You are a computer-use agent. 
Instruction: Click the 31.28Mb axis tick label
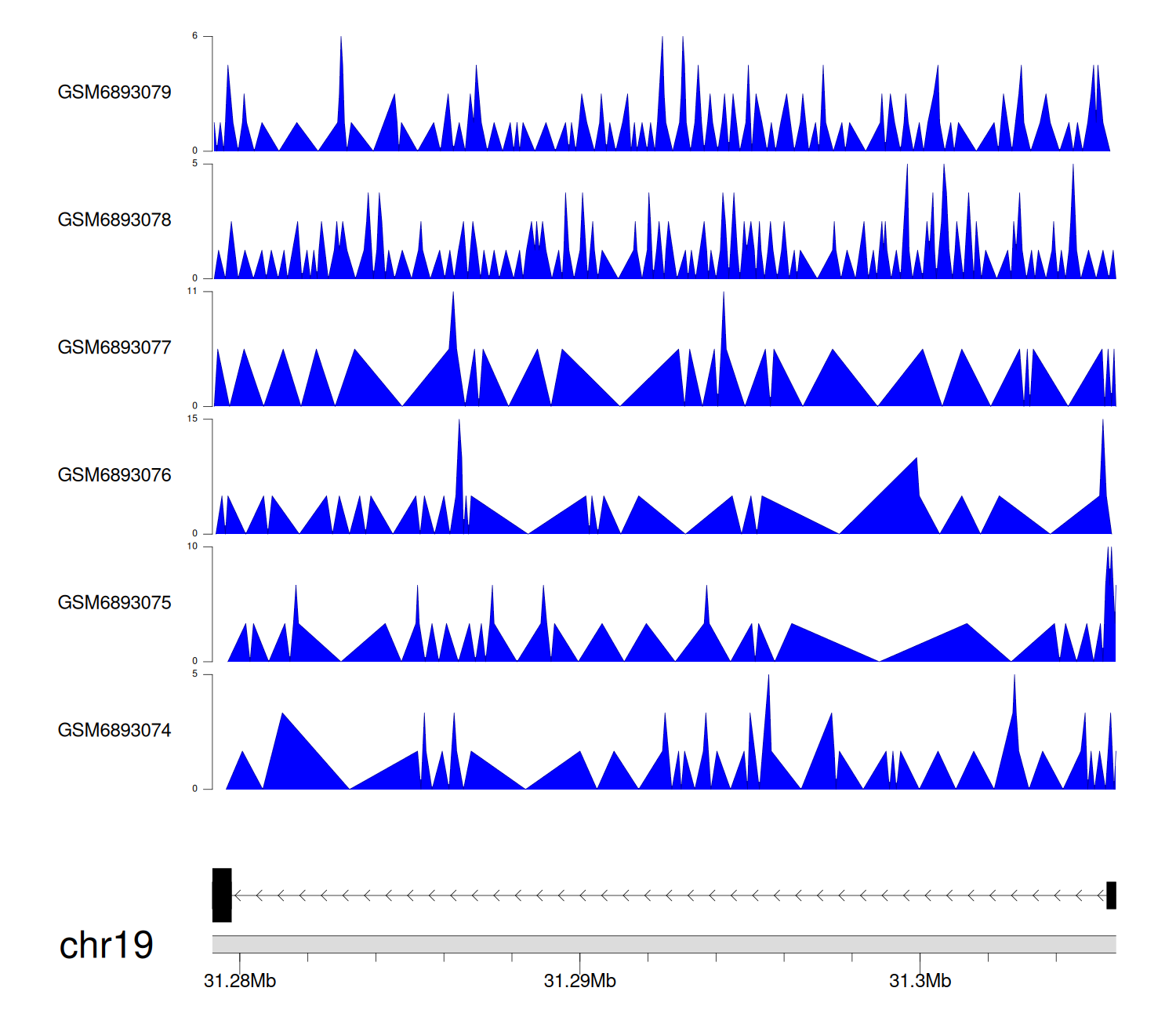240,982
